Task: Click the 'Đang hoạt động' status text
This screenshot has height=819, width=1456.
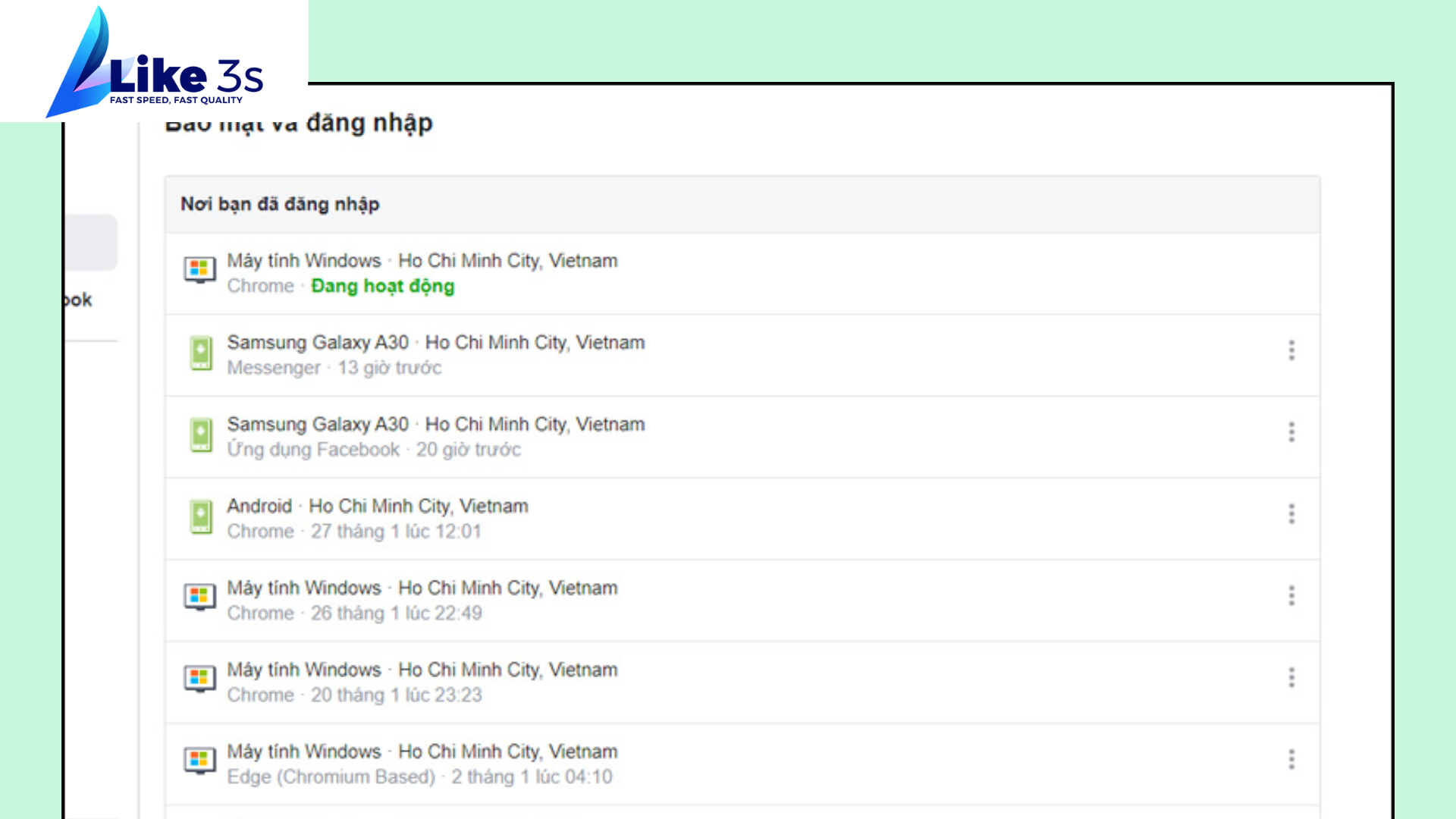Action: (x=383, y=286)
